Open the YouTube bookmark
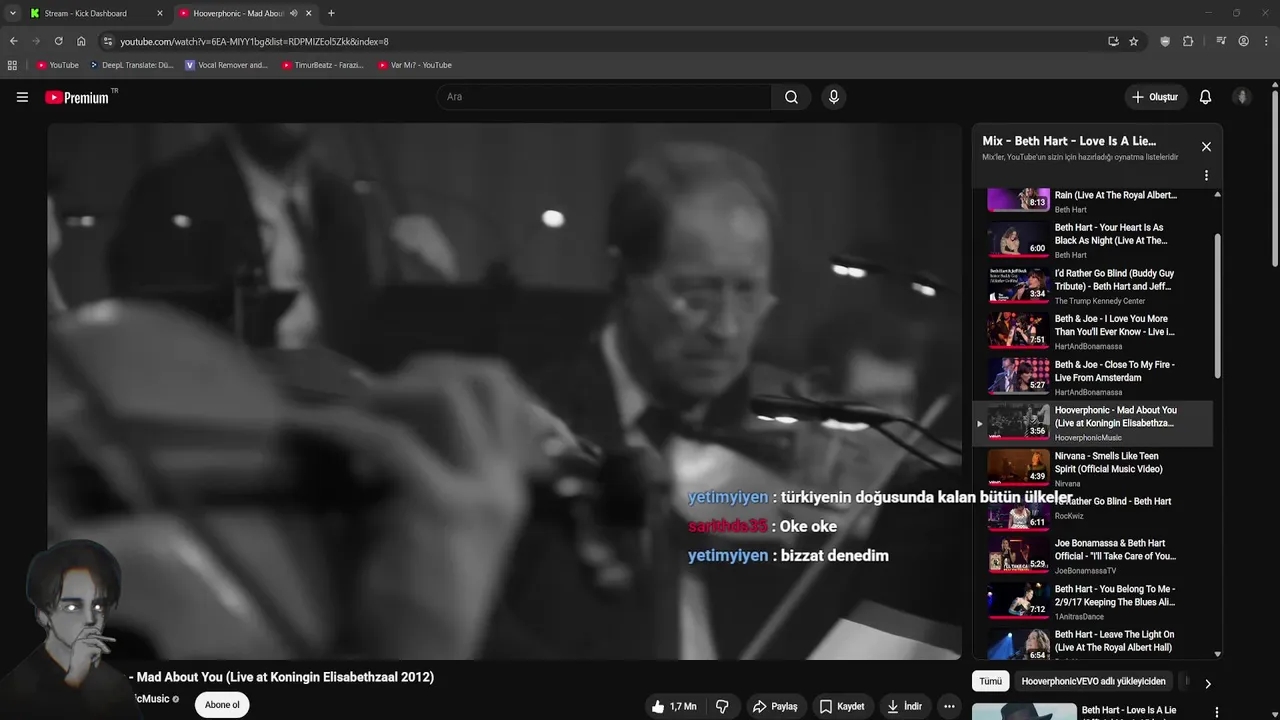Screen dimensions: 1280x720 pyautogui.click(x=57, y=65)
